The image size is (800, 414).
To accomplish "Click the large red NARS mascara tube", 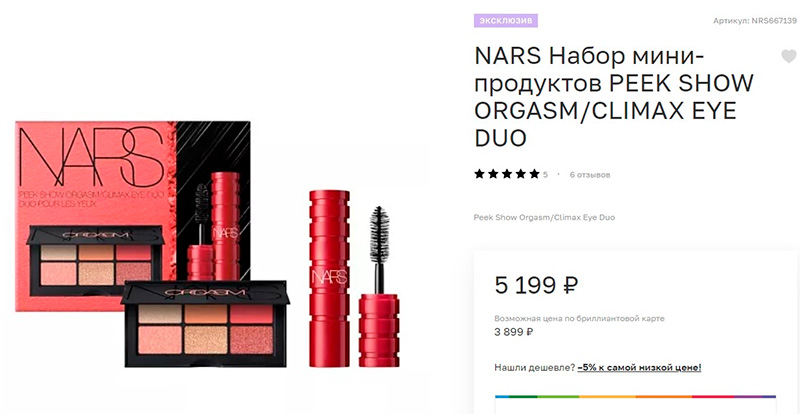I will [330, 278].
